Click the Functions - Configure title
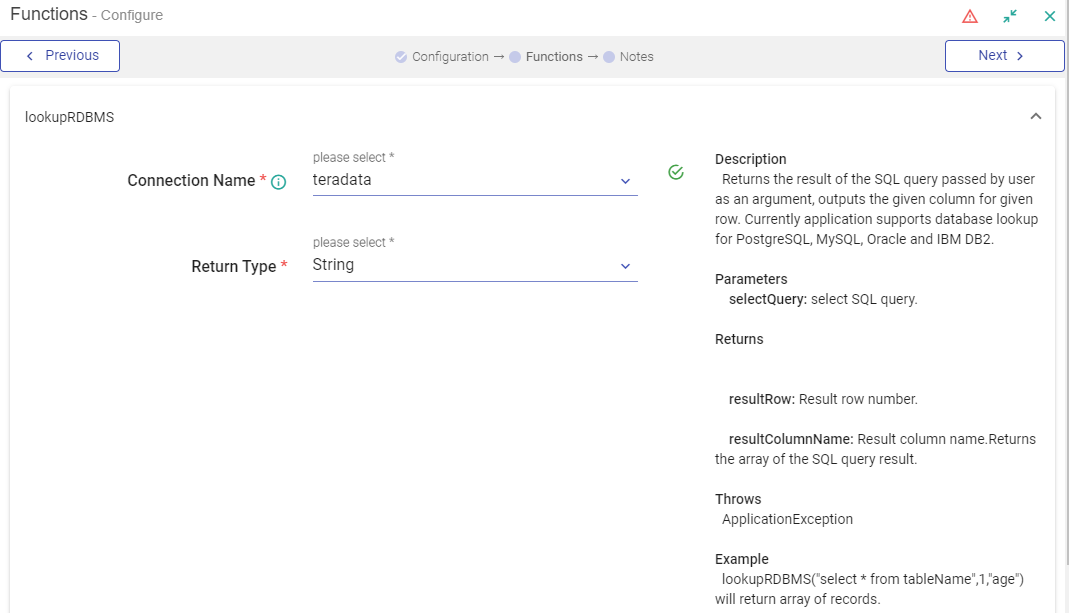The width and height of the screenshot is (1069, 613). click(x=87, y=14)
